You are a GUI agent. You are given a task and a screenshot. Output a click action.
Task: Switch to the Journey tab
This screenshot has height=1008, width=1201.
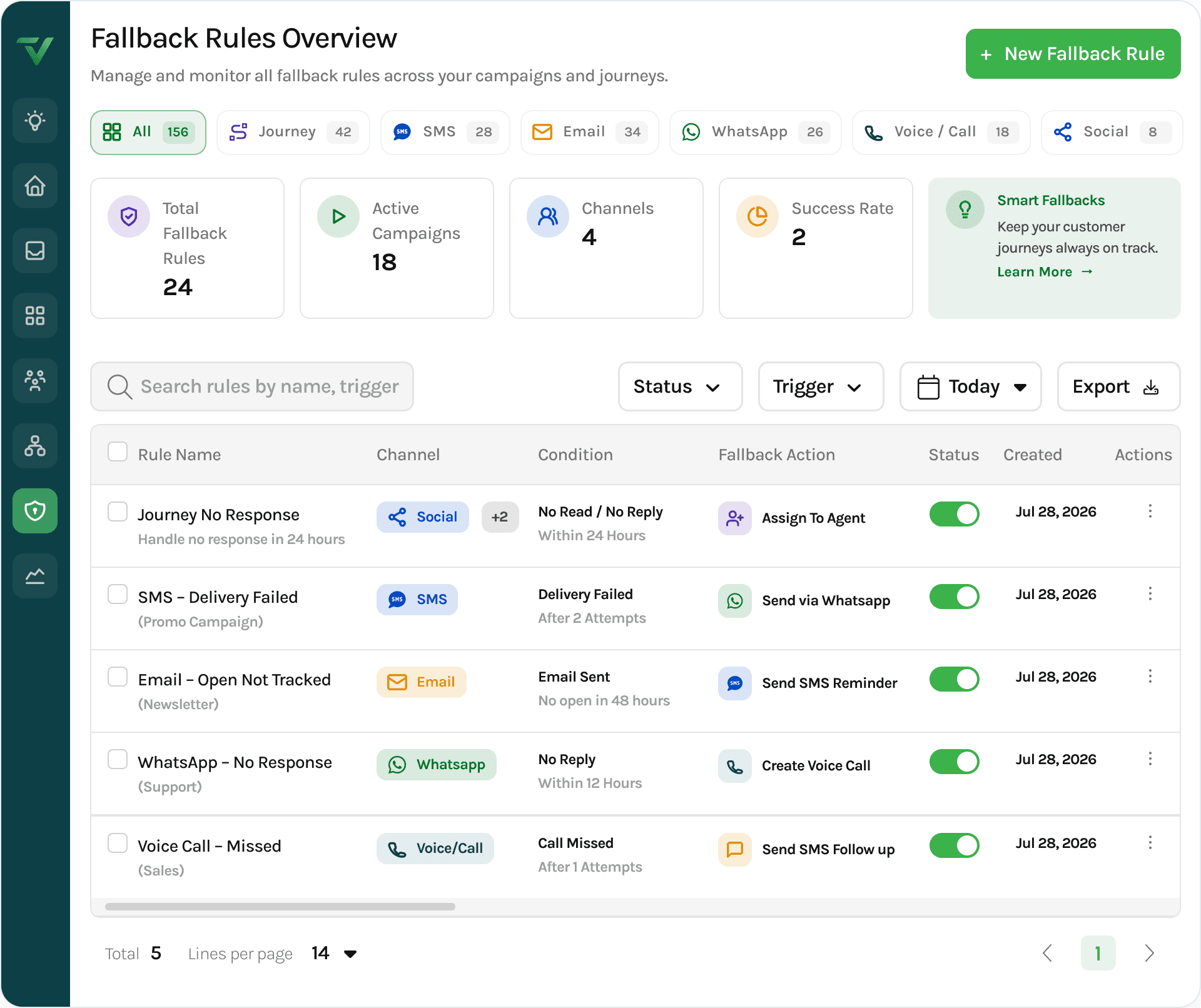coord(293,132)
